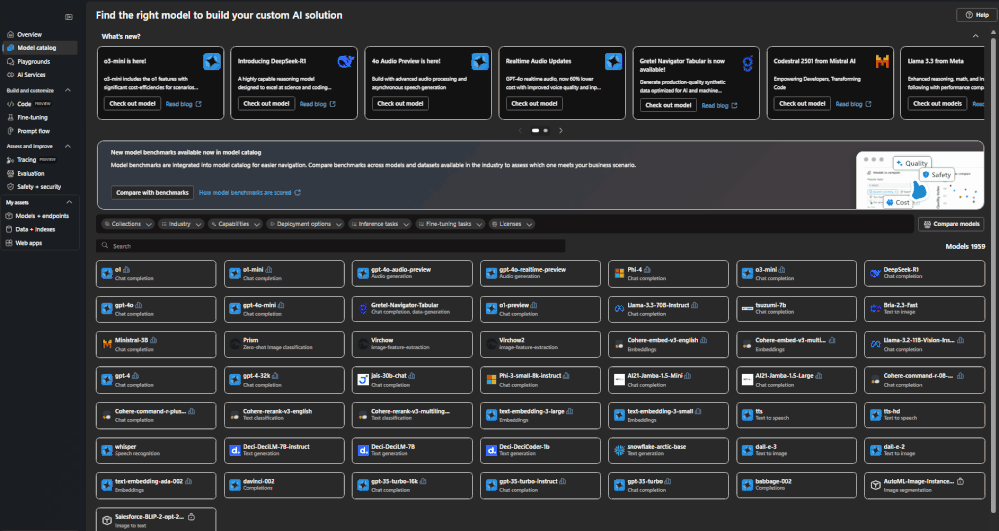Collapse the Build and customize section
The height and width of the screenshot is (531, 999).
click(68, 91)
